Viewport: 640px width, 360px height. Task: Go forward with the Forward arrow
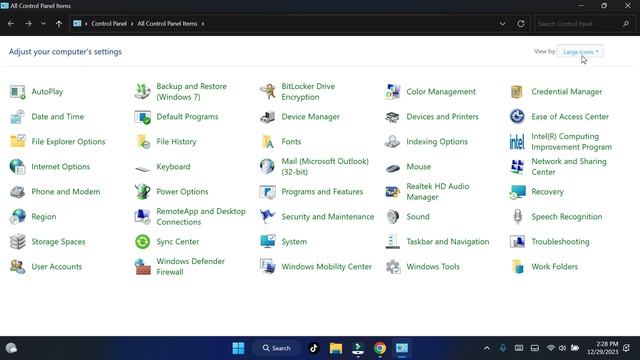click(28, 24)
